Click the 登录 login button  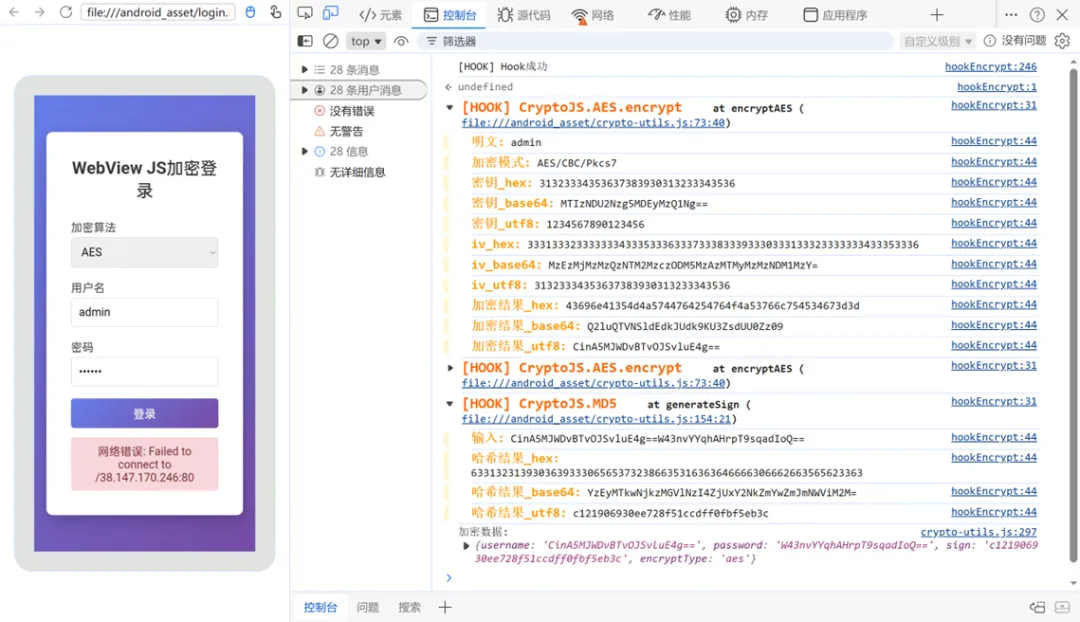click(145, 413)
